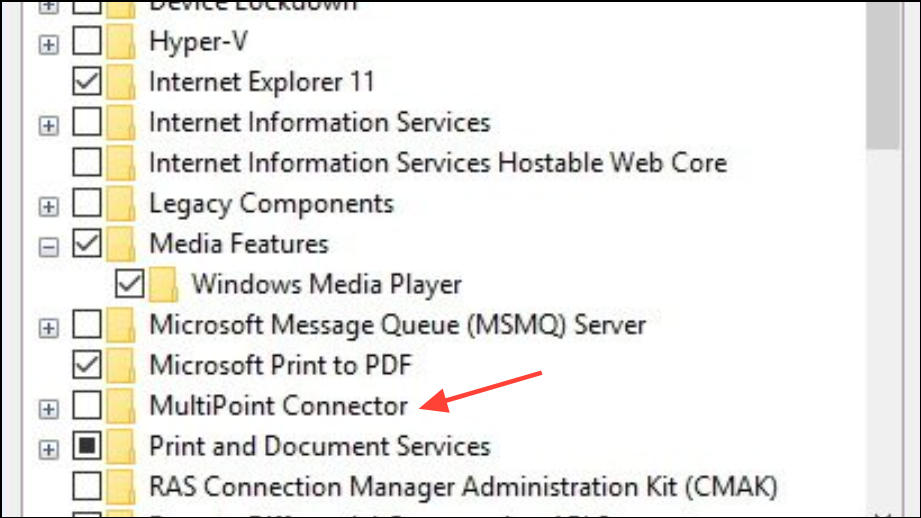Click the Microsoft Print to PDF folder icon
The image size is (921, 518).
[121, 365]
